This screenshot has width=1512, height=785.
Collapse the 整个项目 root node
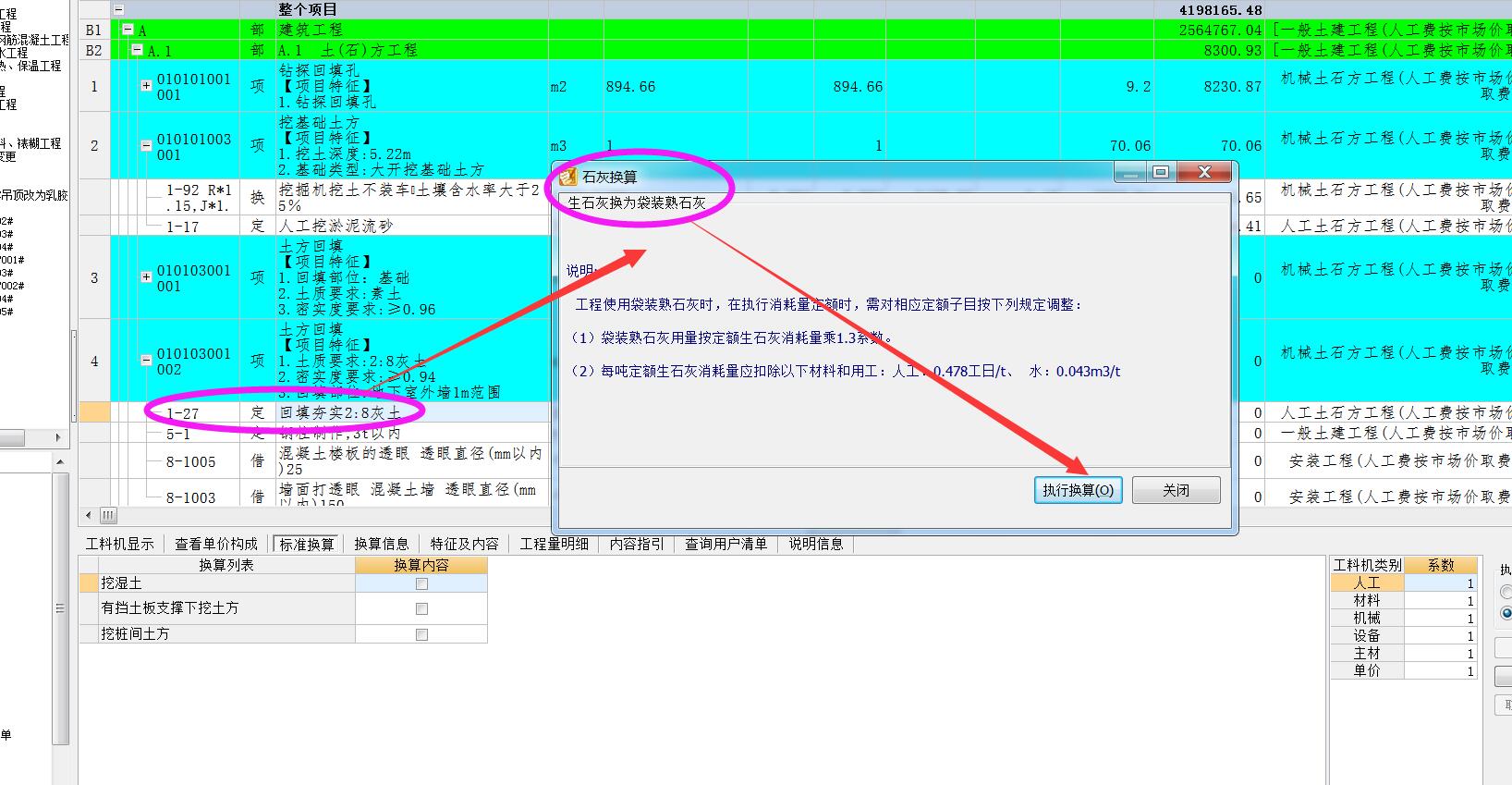(118, 9)
